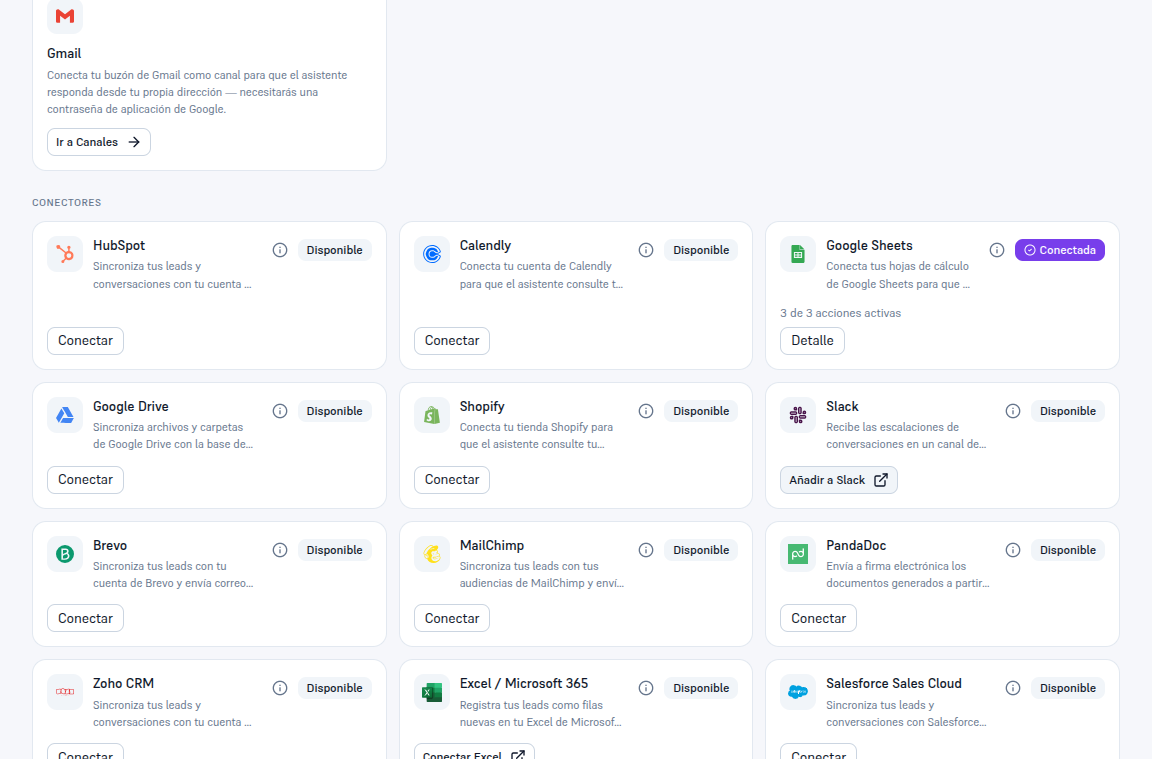Connect the Brevo integration

coord(85,618)
